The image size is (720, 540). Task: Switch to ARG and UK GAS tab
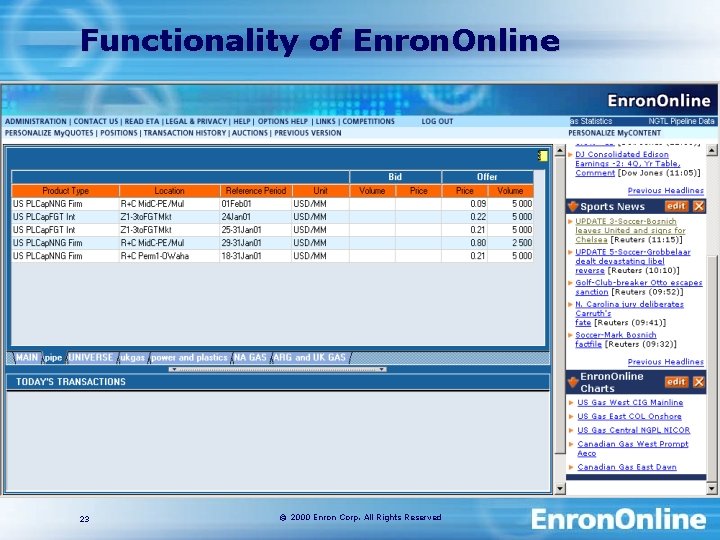(309, 358)
